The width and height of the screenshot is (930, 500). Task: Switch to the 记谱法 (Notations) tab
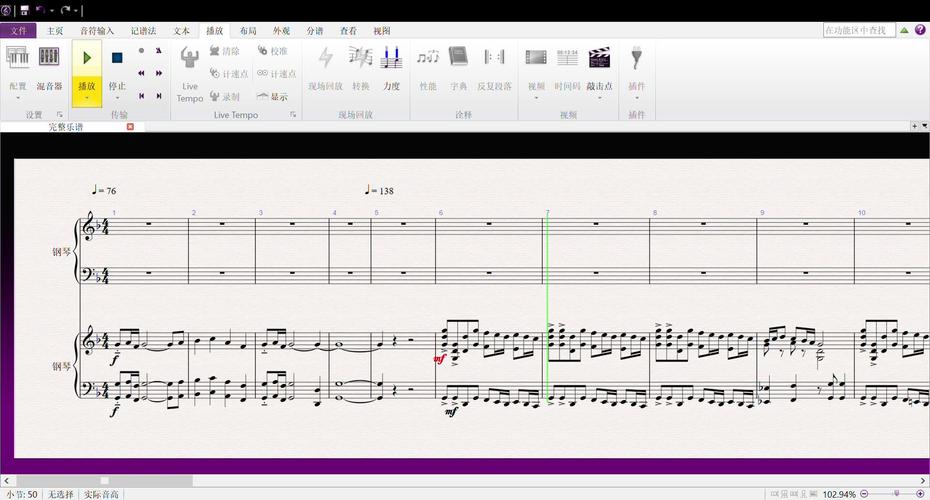[144, 31]
